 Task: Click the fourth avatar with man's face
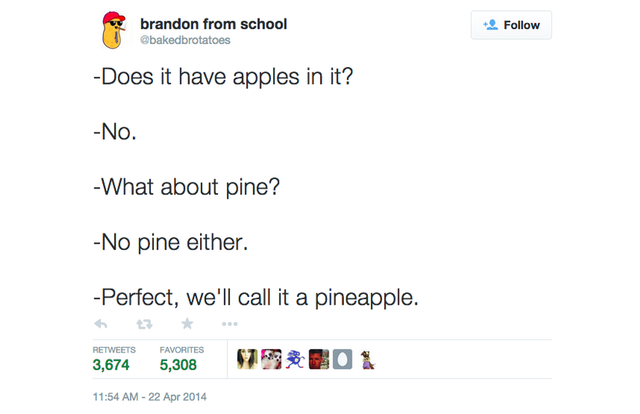318,358
